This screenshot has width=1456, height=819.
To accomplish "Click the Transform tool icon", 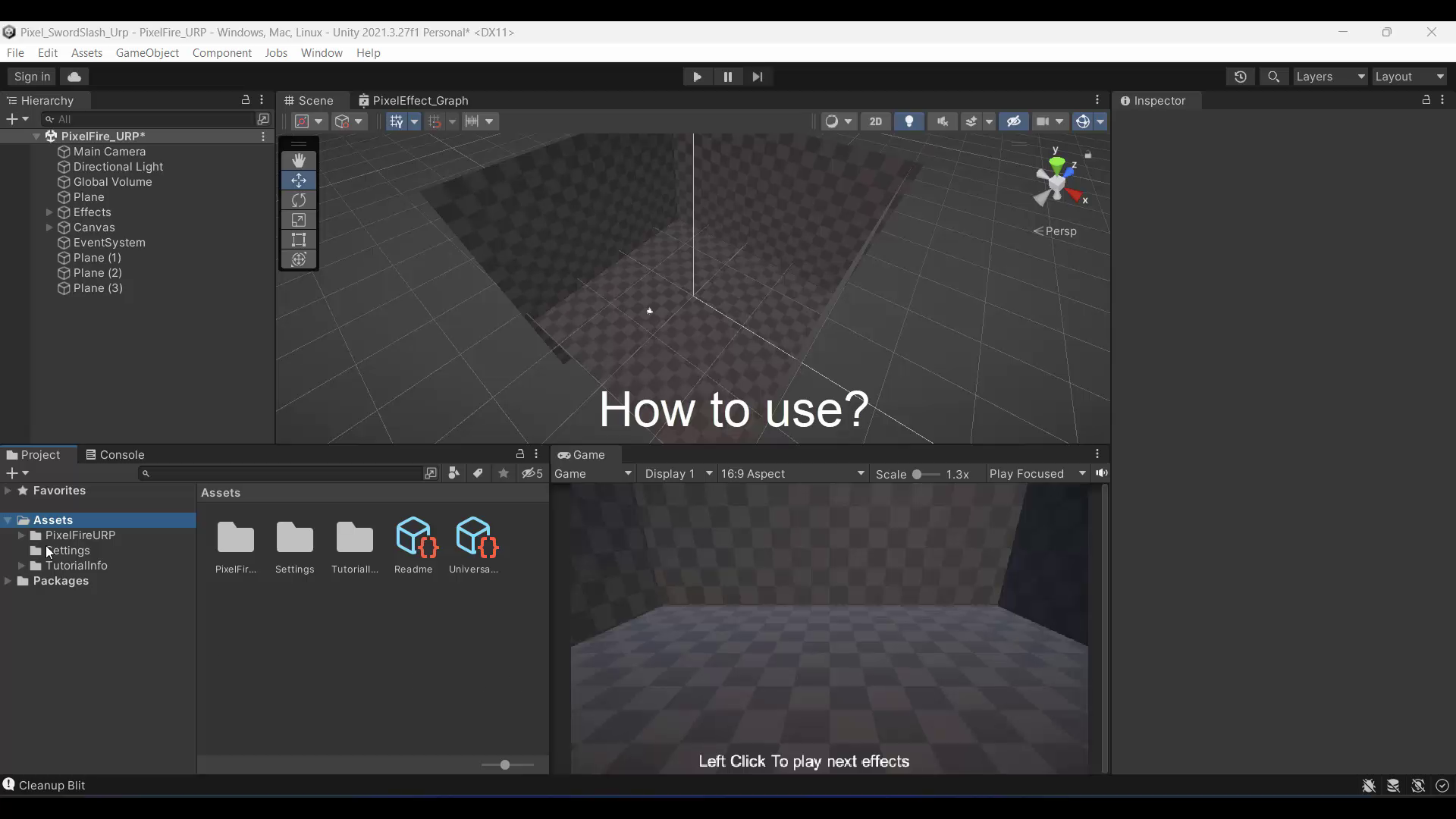I will (299, 259).
